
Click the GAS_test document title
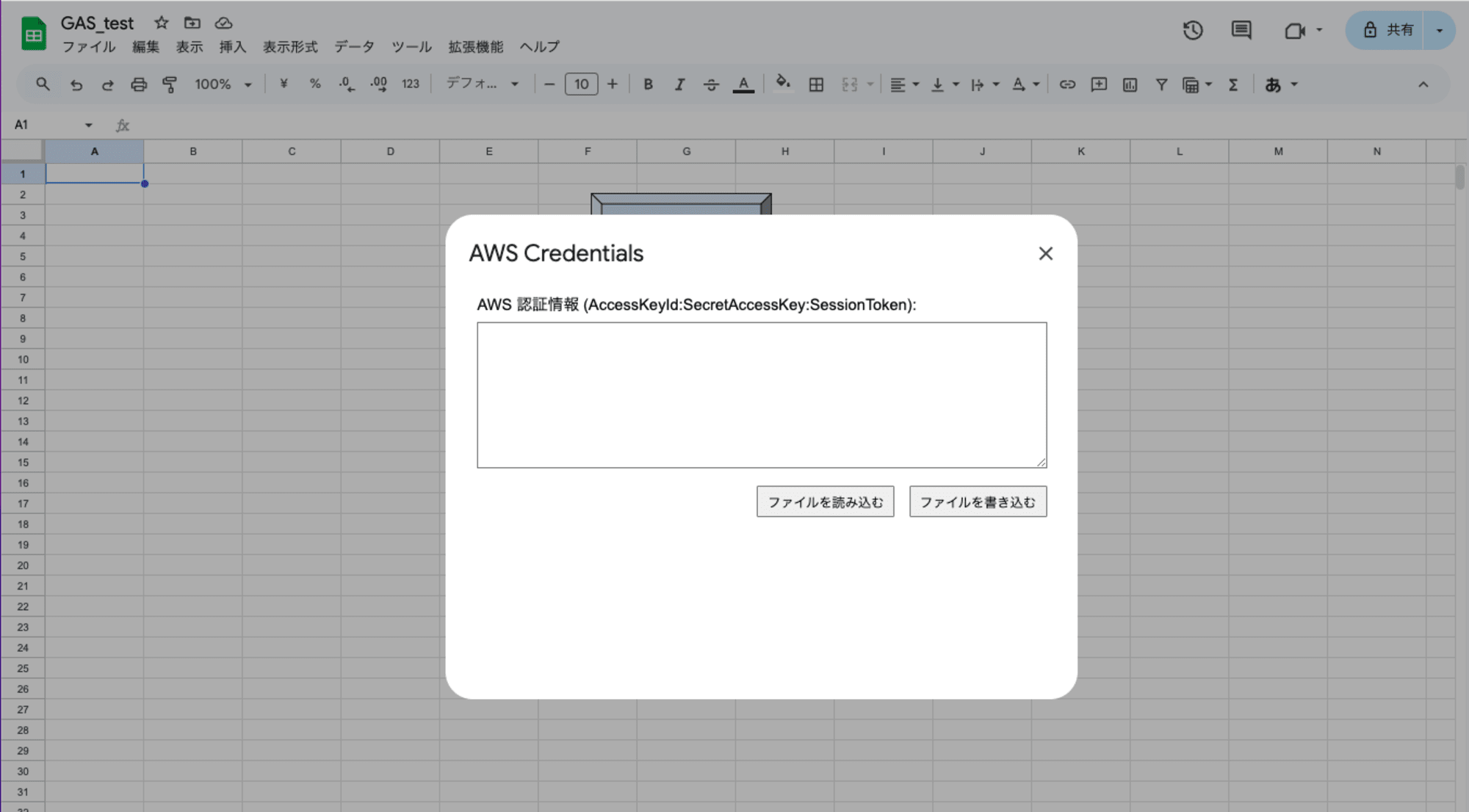(x=97, y=23)
